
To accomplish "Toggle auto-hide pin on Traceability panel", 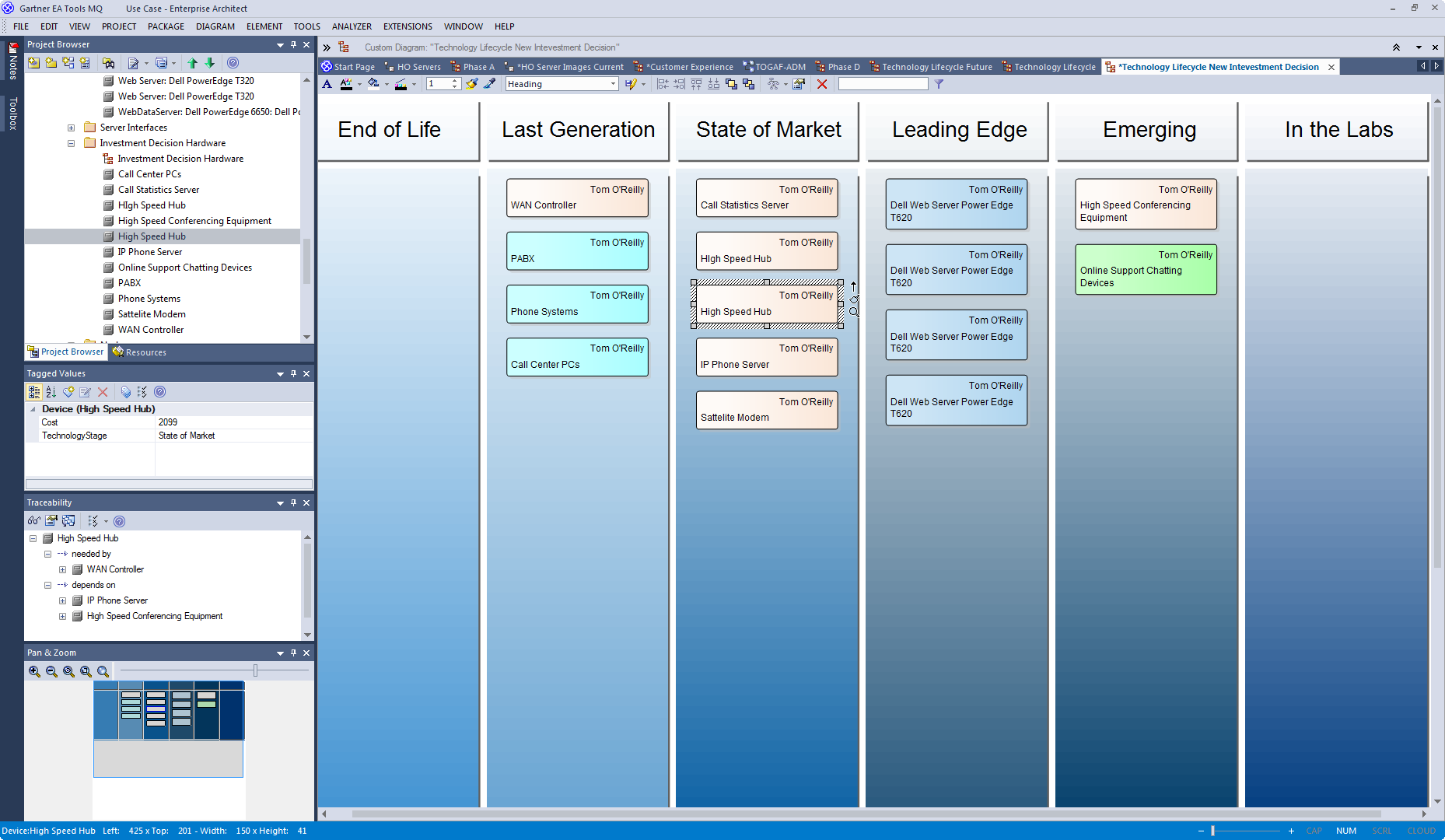I will [293, 502].
